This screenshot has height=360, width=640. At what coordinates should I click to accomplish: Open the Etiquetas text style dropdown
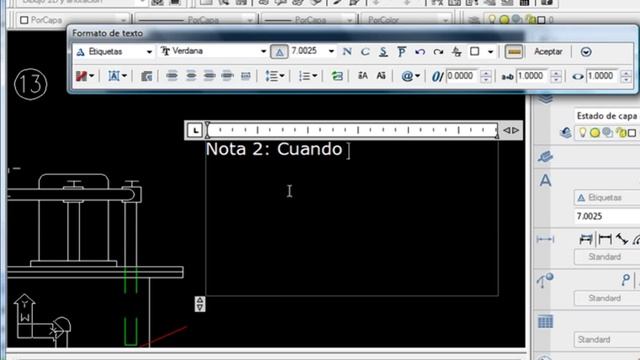114,51
